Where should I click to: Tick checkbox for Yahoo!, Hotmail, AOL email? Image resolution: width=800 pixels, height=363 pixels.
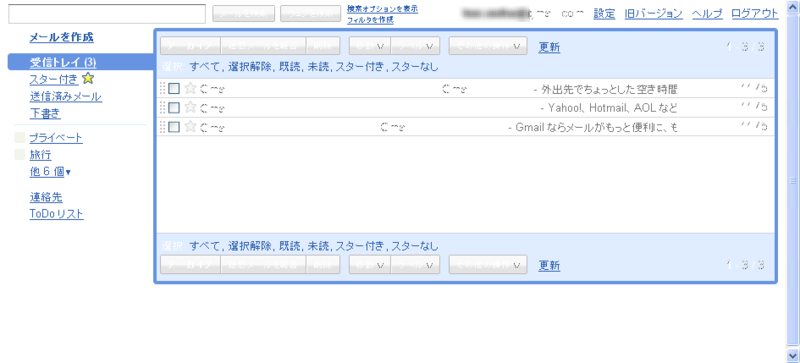[x=174, y=108]
